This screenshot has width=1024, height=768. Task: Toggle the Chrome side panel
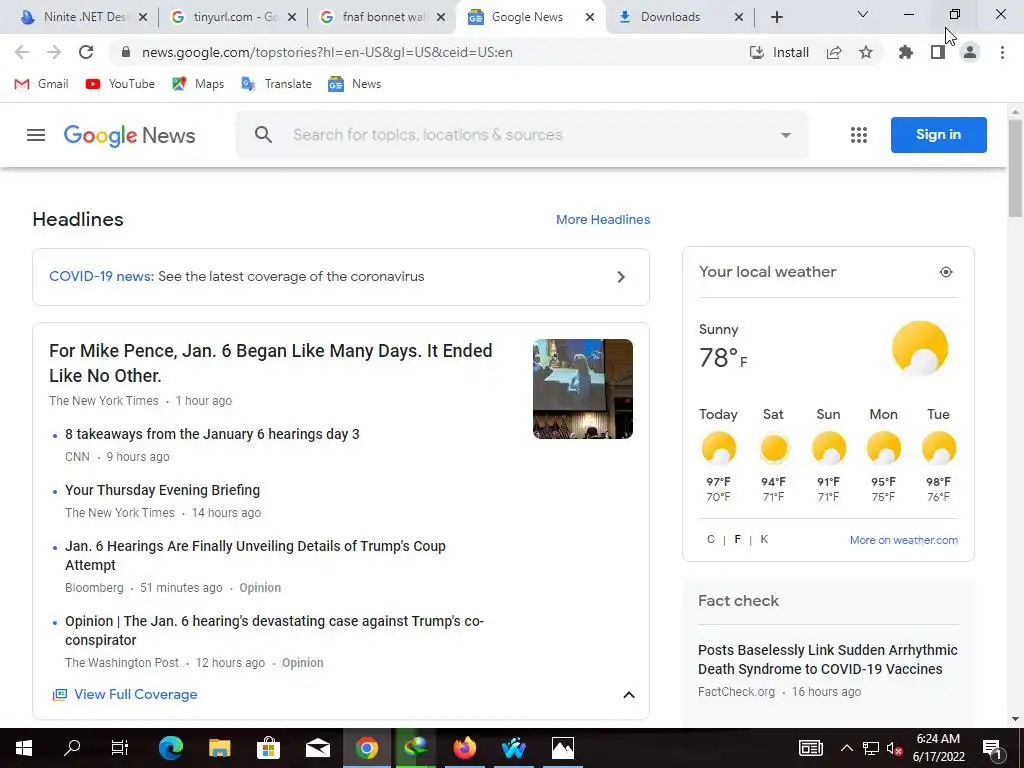[x=938, y=52]
